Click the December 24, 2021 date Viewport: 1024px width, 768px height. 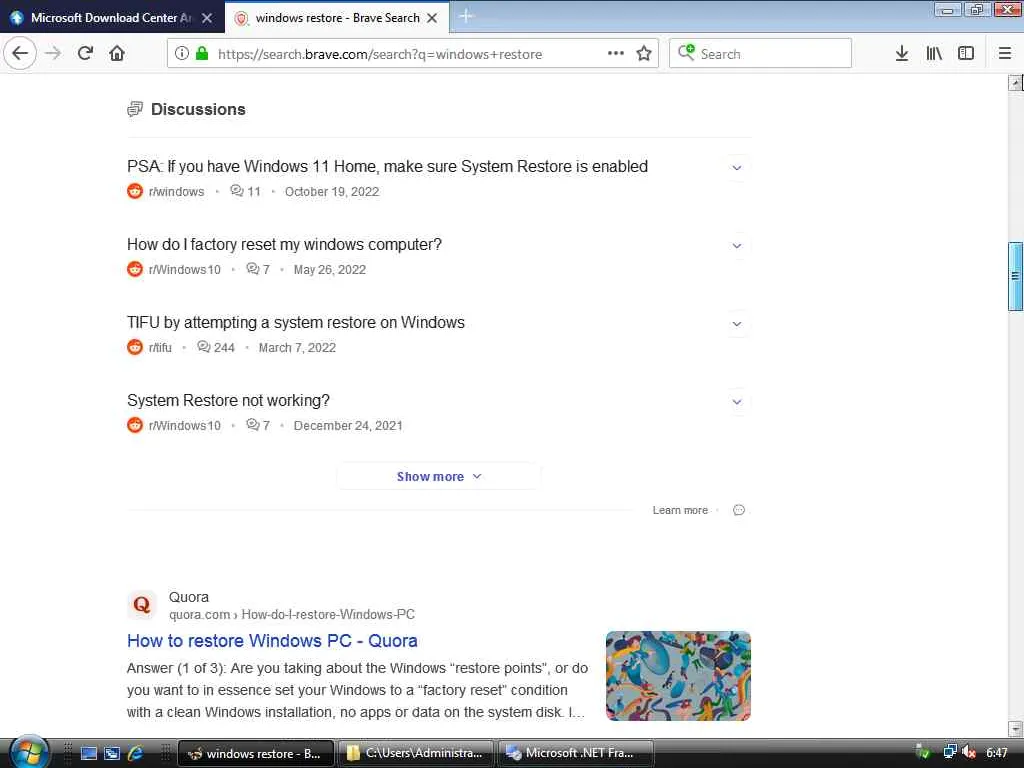pyautogui.click(x=348, y=425)
